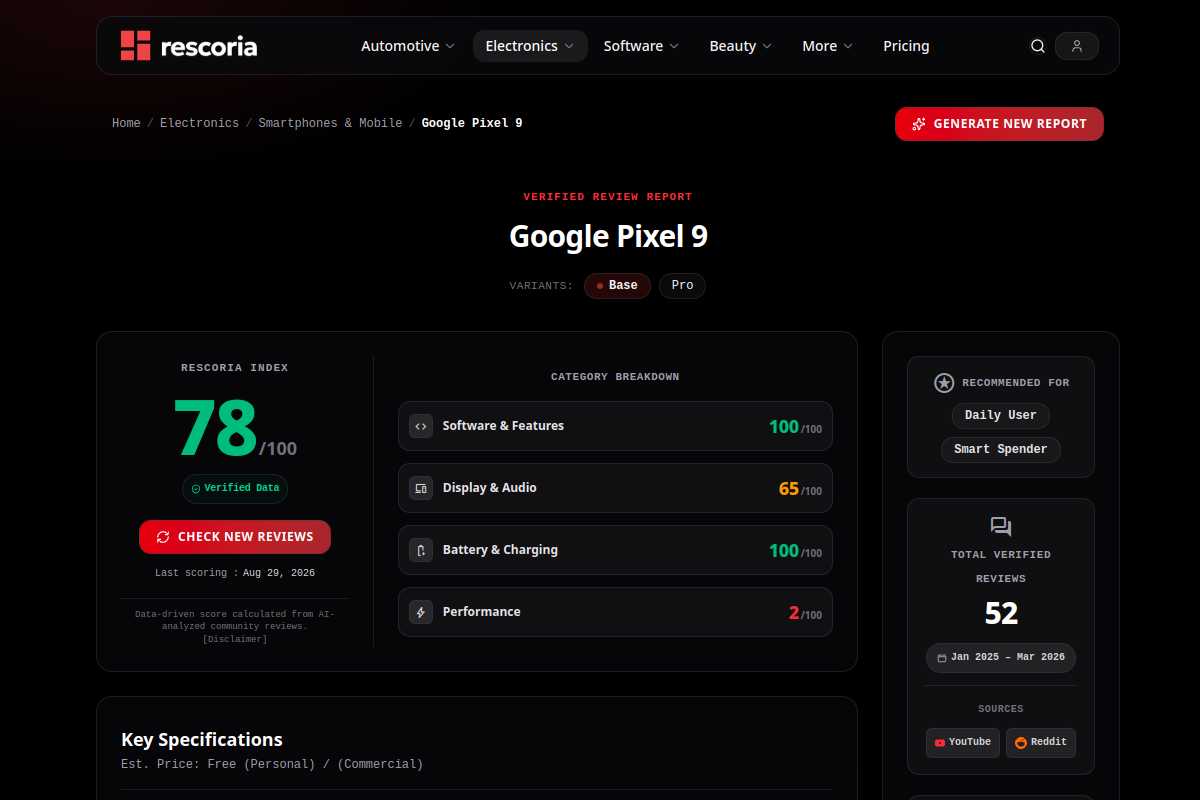Click the Software & Features code icon
Screen dimensions: 1200x800
(421, 426)
